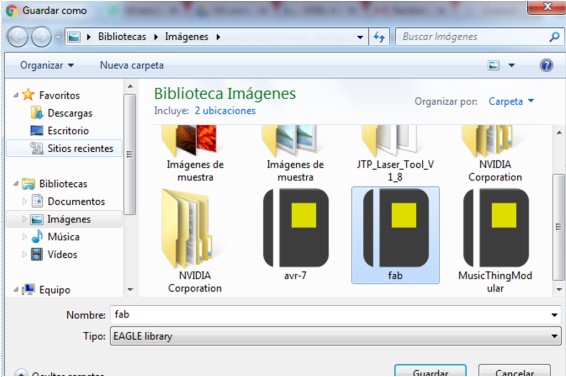Click the file list scrollbar thumb
This screenshot has width=566, height=377.
(559, 227)
